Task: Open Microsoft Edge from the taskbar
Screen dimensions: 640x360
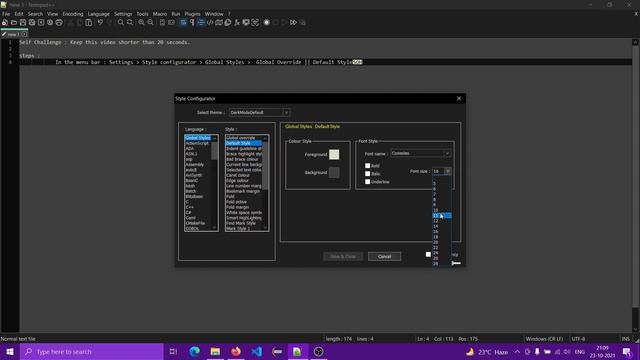Action: (195, 351)
